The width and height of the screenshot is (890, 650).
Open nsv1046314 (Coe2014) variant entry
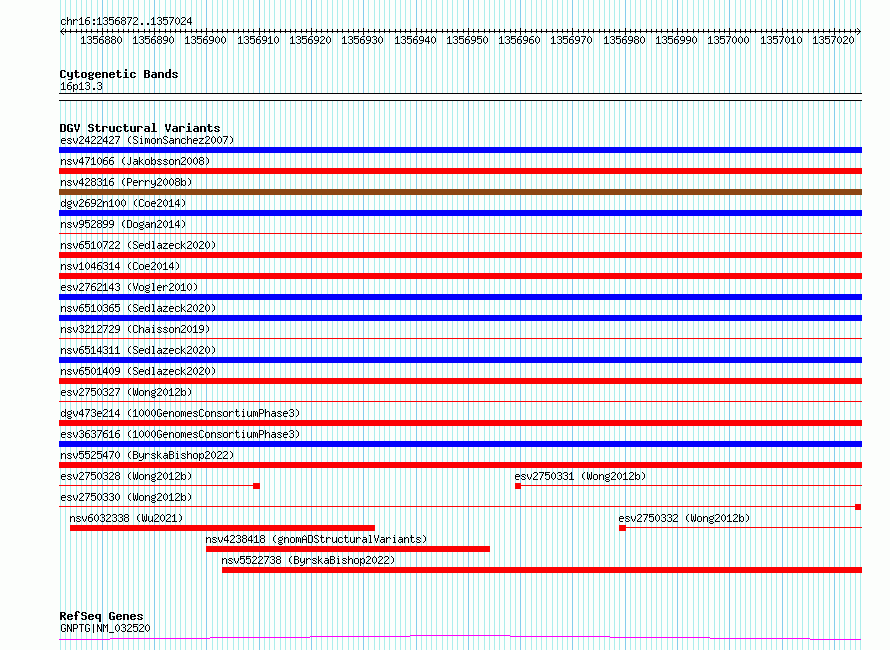(x=120, y=266)
